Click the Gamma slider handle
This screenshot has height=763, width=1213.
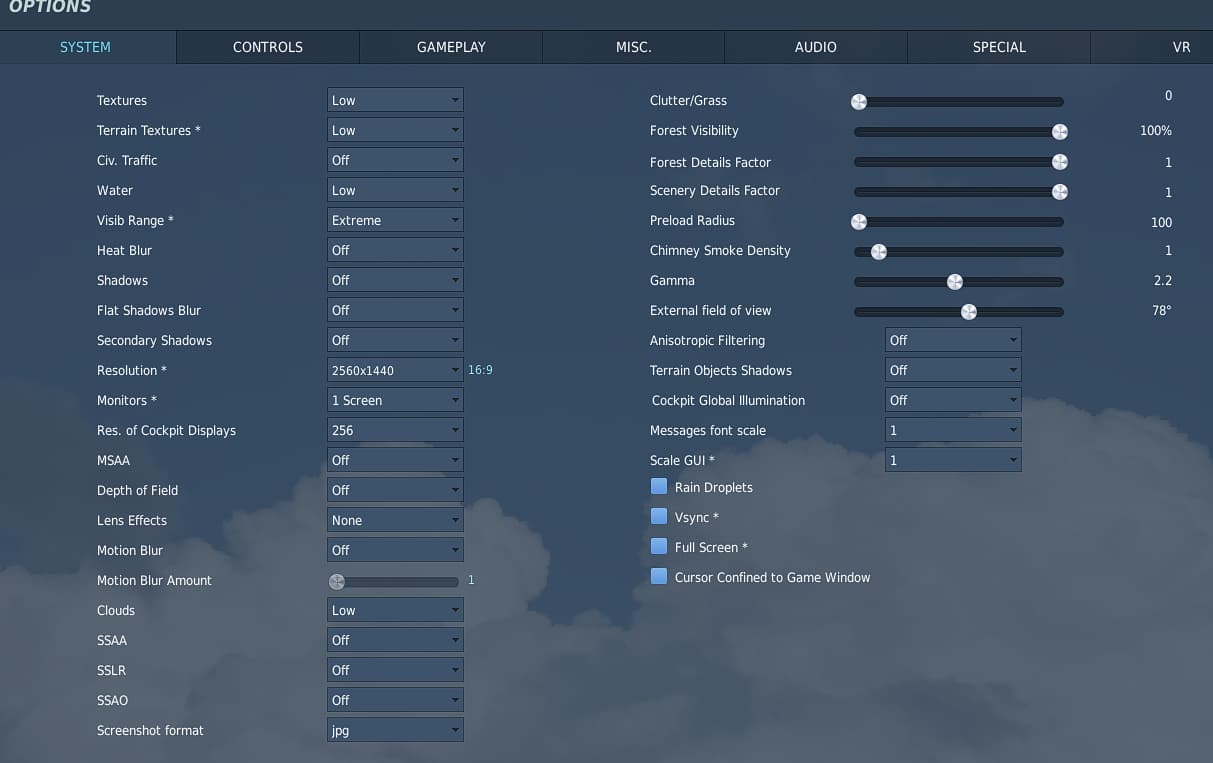(x=954, y=282)
